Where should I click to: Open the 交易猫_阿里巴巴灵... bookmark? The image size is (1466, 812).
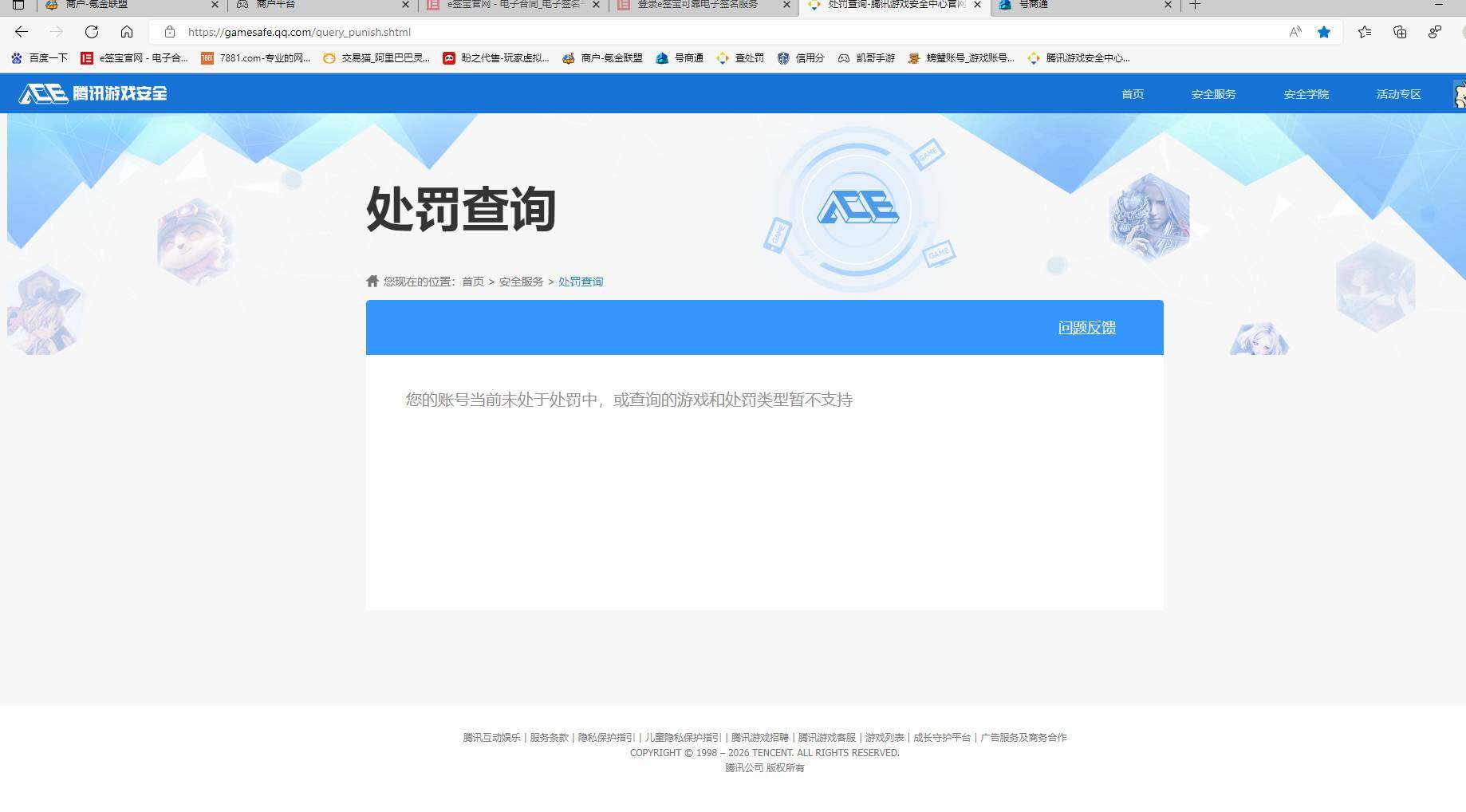(375, 57)
